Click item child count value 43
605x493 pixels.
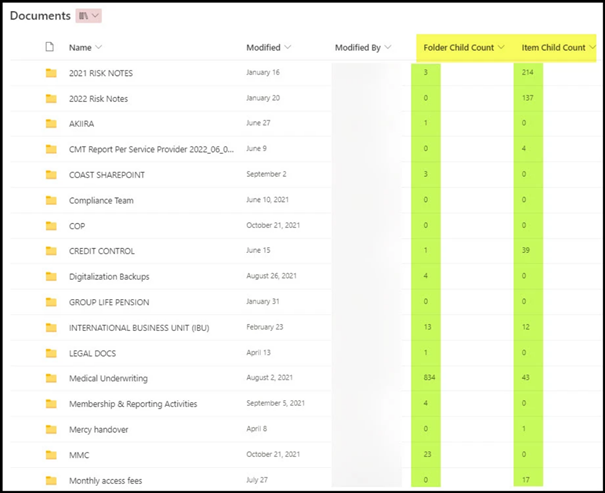526,377
